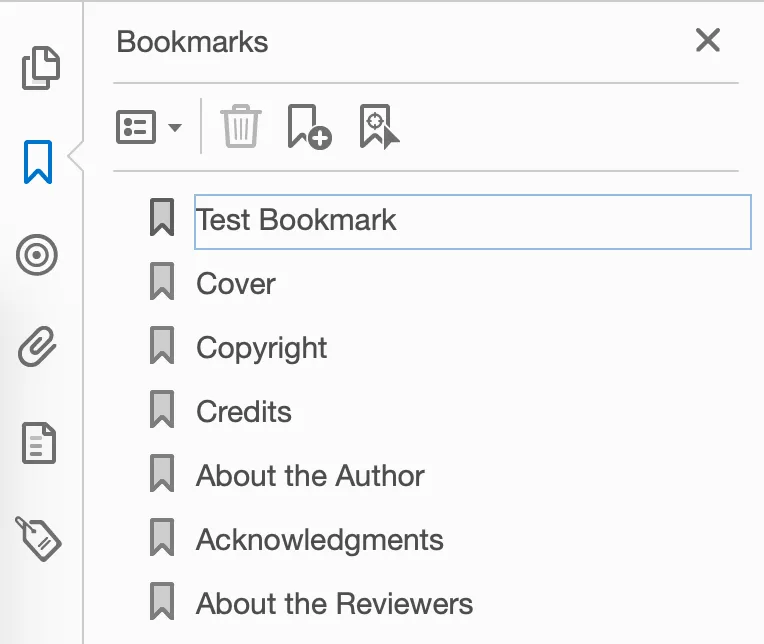
Task: Select the Bookmarks panel icon in sidebar
Action: pyautogui.click(x=38, y=162)
